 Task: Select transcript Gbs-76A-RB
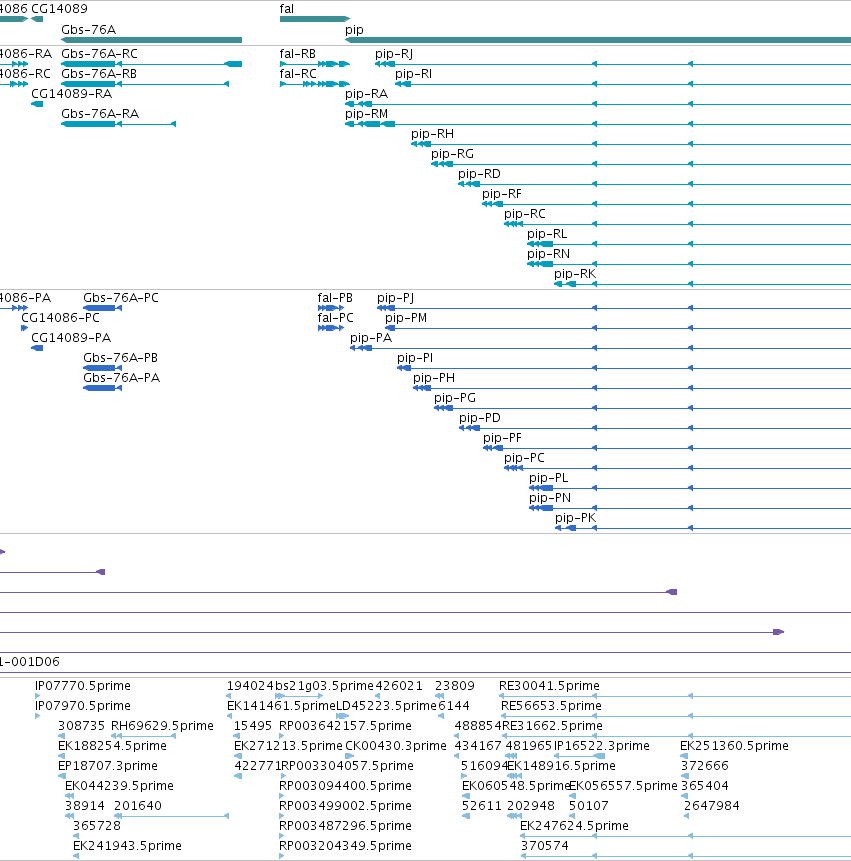[x=99, y=74]
